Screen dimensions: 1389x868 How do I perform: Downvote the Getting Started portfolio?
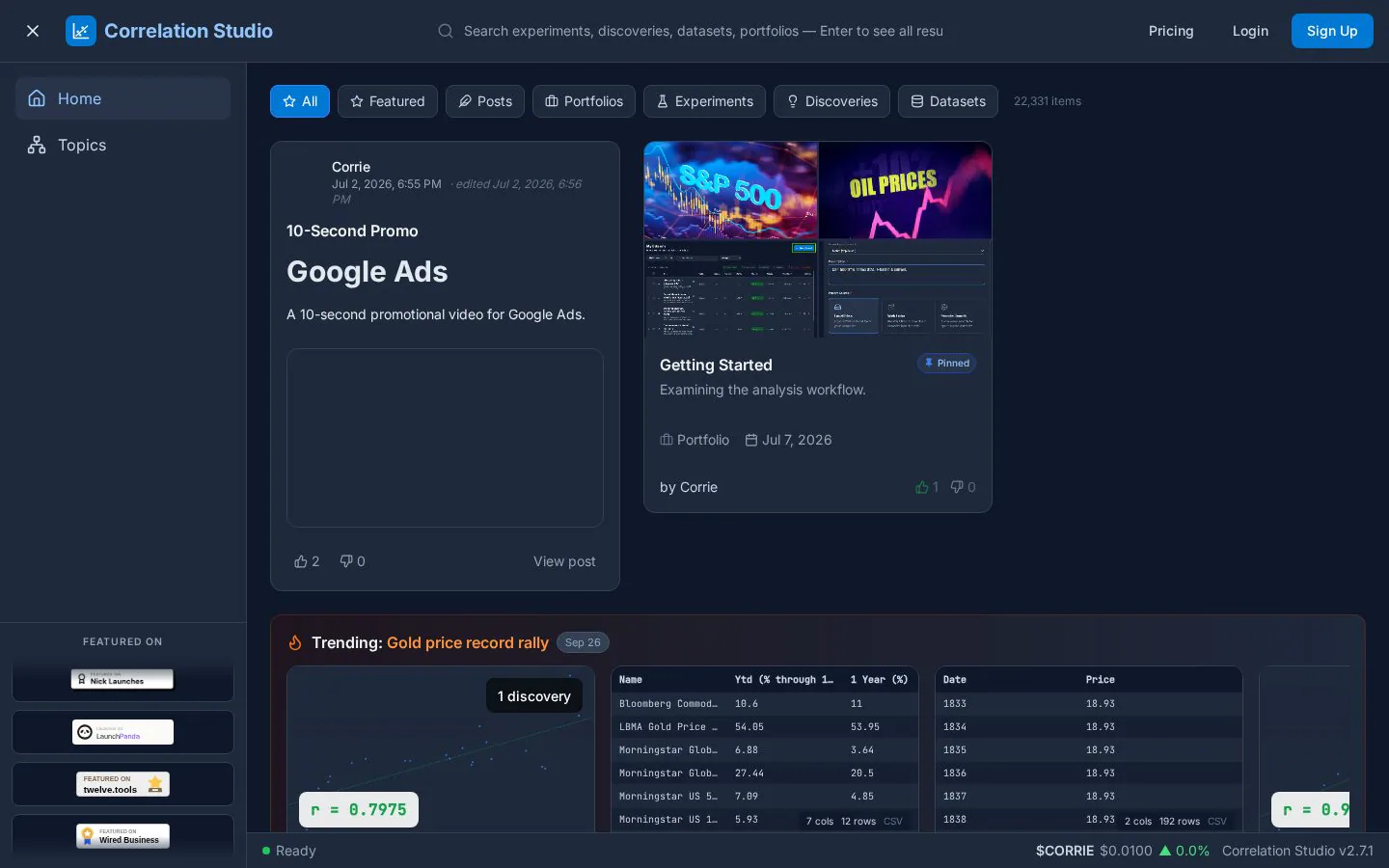(963, 487)
